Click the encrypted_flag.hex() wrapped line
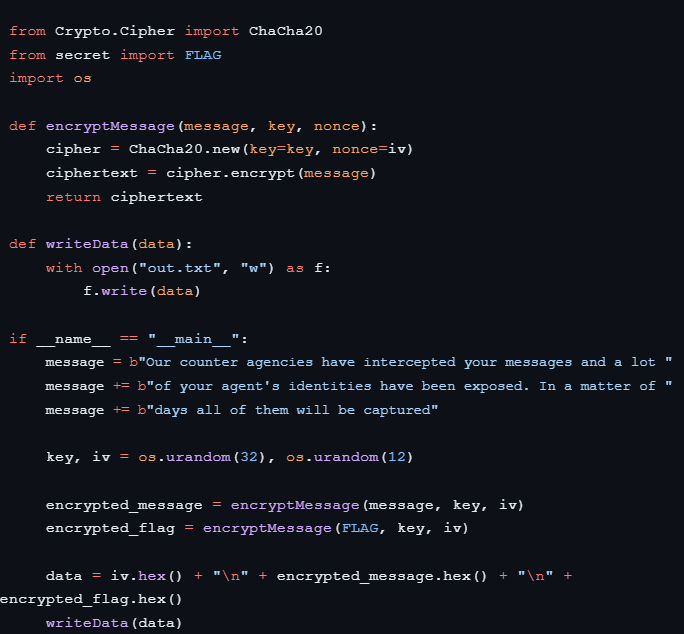 [x=92, y=599]
